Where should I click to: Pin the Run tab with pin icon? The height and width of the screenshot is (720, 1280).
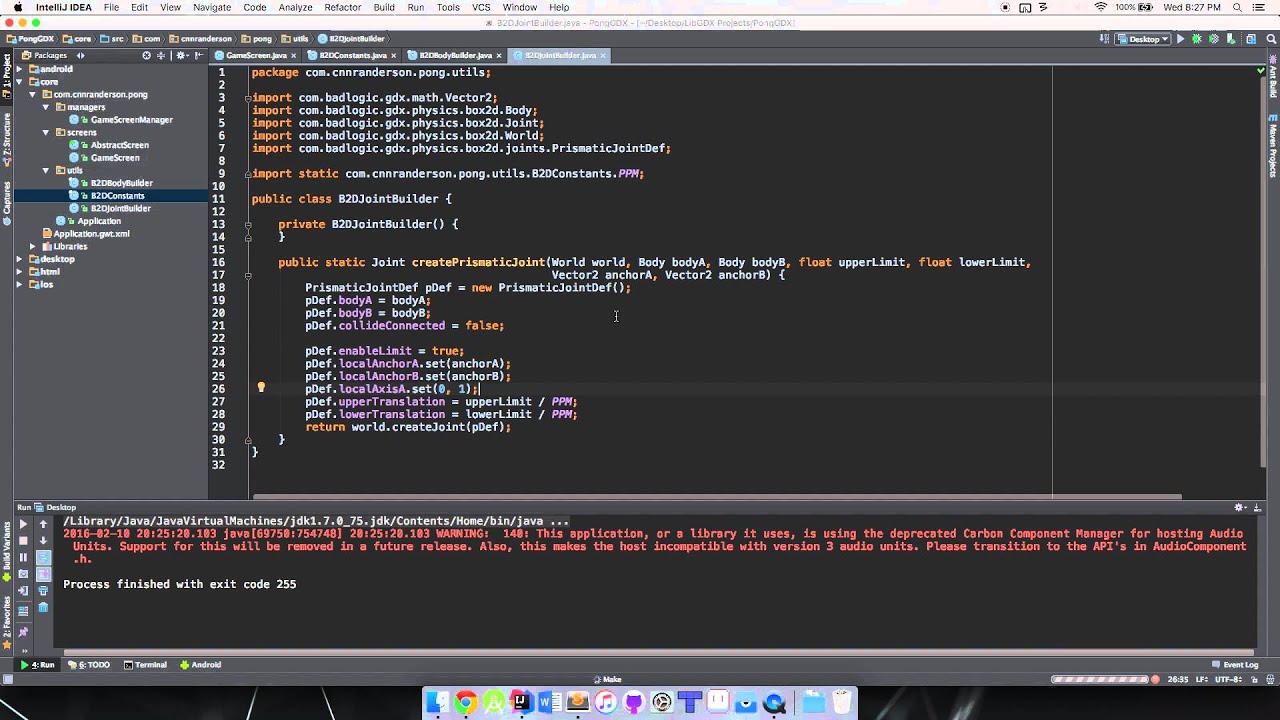point(23,632)
